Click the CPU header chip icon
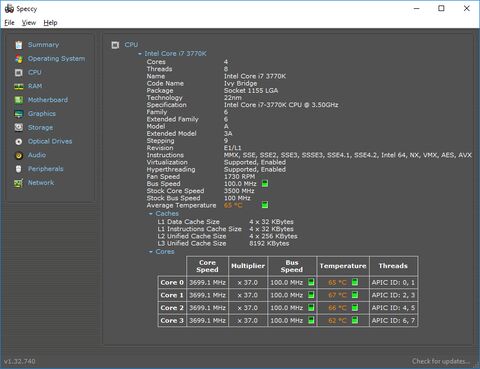 [115, 45]
